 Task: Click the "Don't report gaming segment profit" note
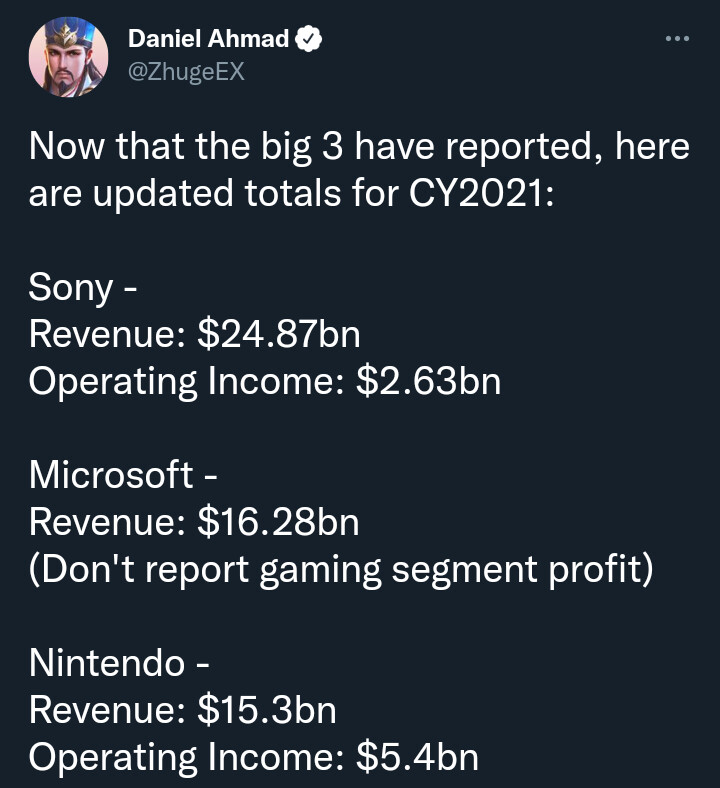pos(340,568)
